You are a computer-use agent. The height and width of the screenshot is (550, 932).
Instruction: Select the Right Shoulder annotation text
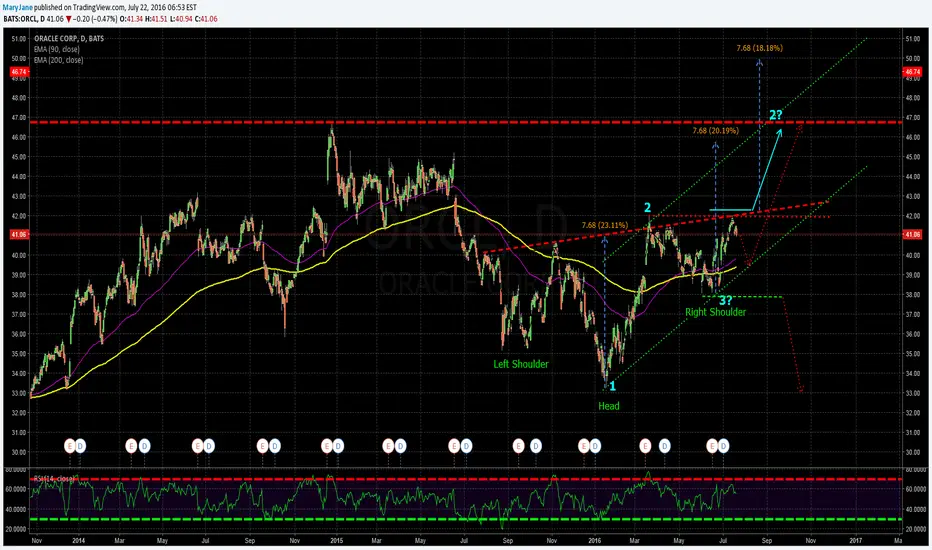tap(715, 312)
